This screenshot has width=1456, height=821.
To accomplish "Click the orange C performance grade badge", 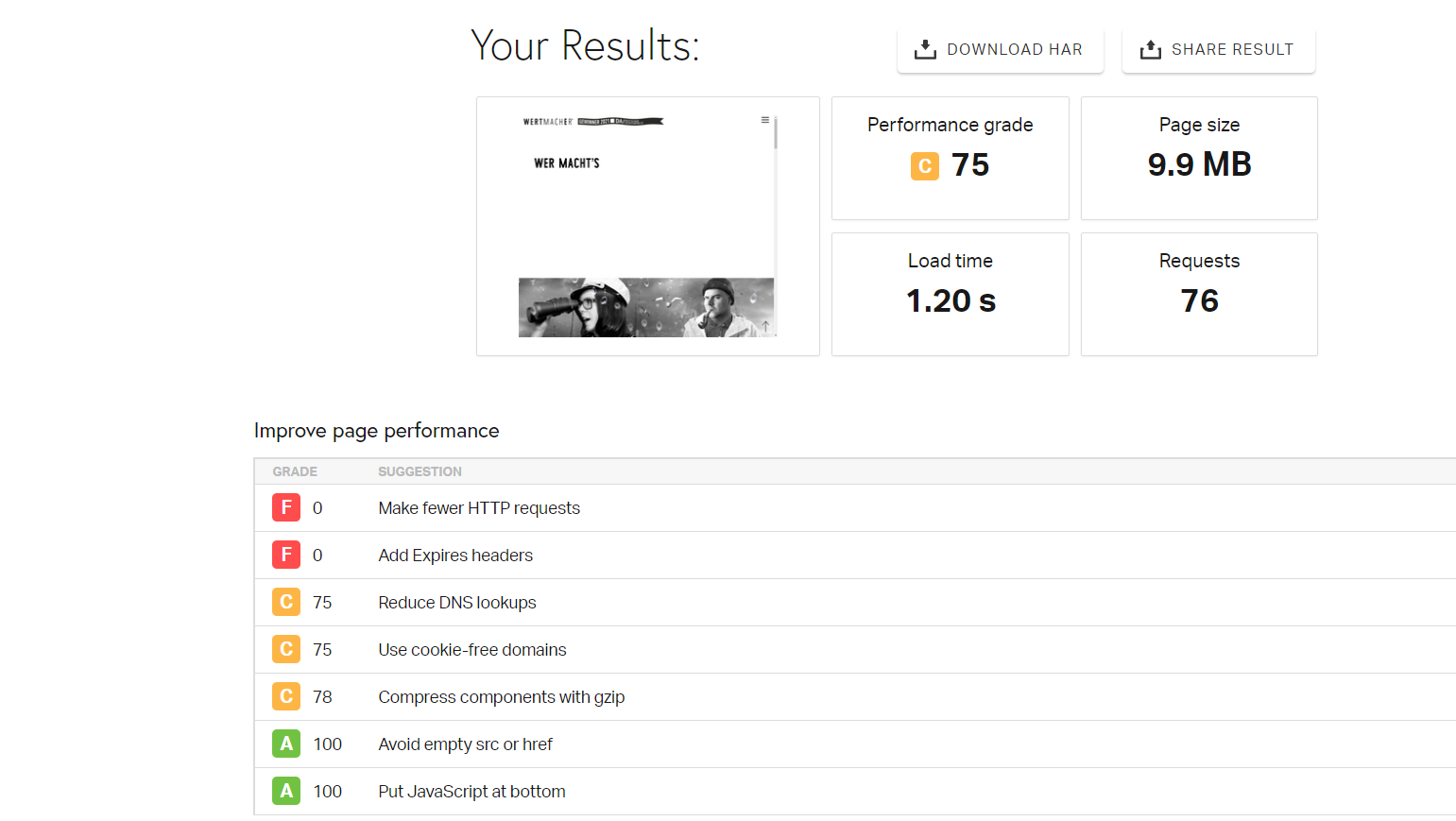I will 925,166.
